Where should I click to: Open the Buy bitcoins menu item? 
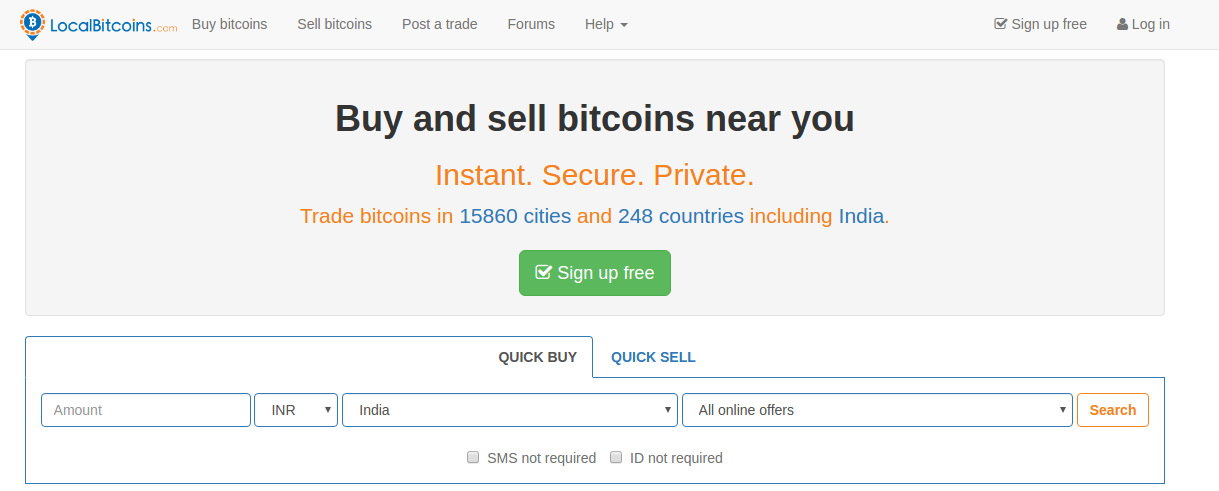pos(230,24)
